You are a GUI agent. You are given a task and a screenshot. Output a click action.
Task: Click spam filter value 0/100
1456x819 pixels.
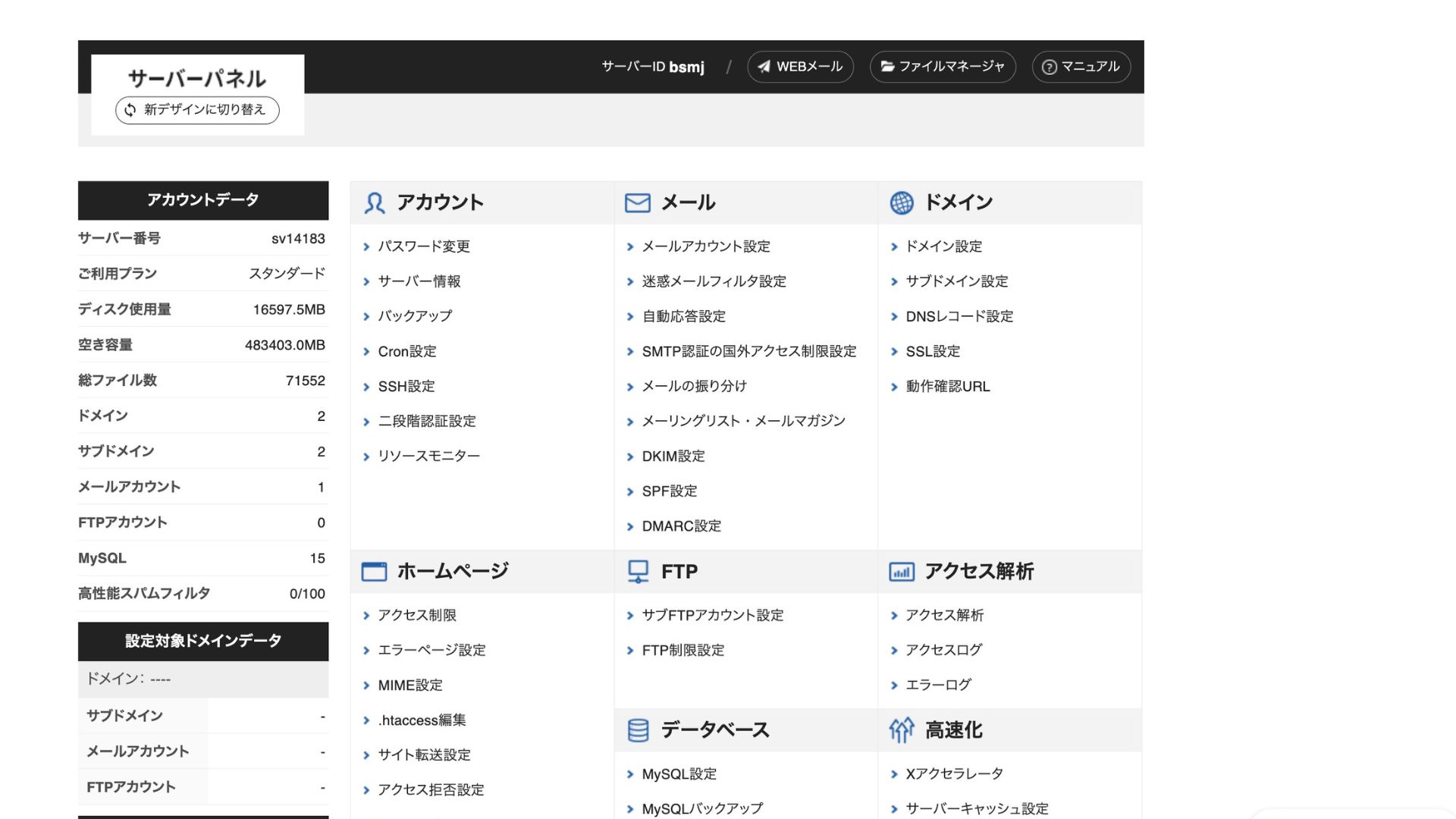click(x=307, y=594)
